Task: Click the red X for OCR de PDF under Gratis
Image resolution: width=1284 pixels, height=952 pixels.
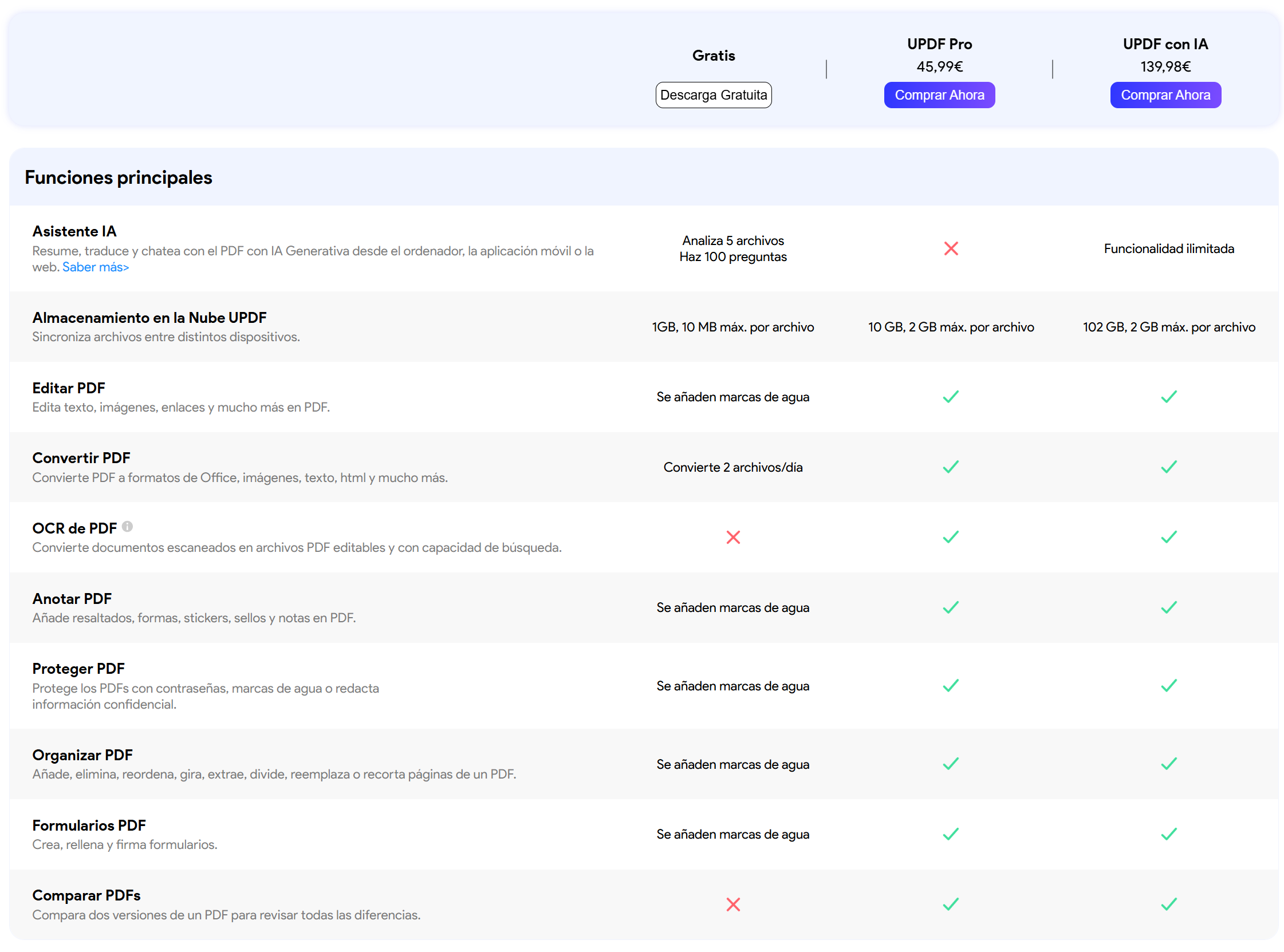Action: (x=733, y=537)
